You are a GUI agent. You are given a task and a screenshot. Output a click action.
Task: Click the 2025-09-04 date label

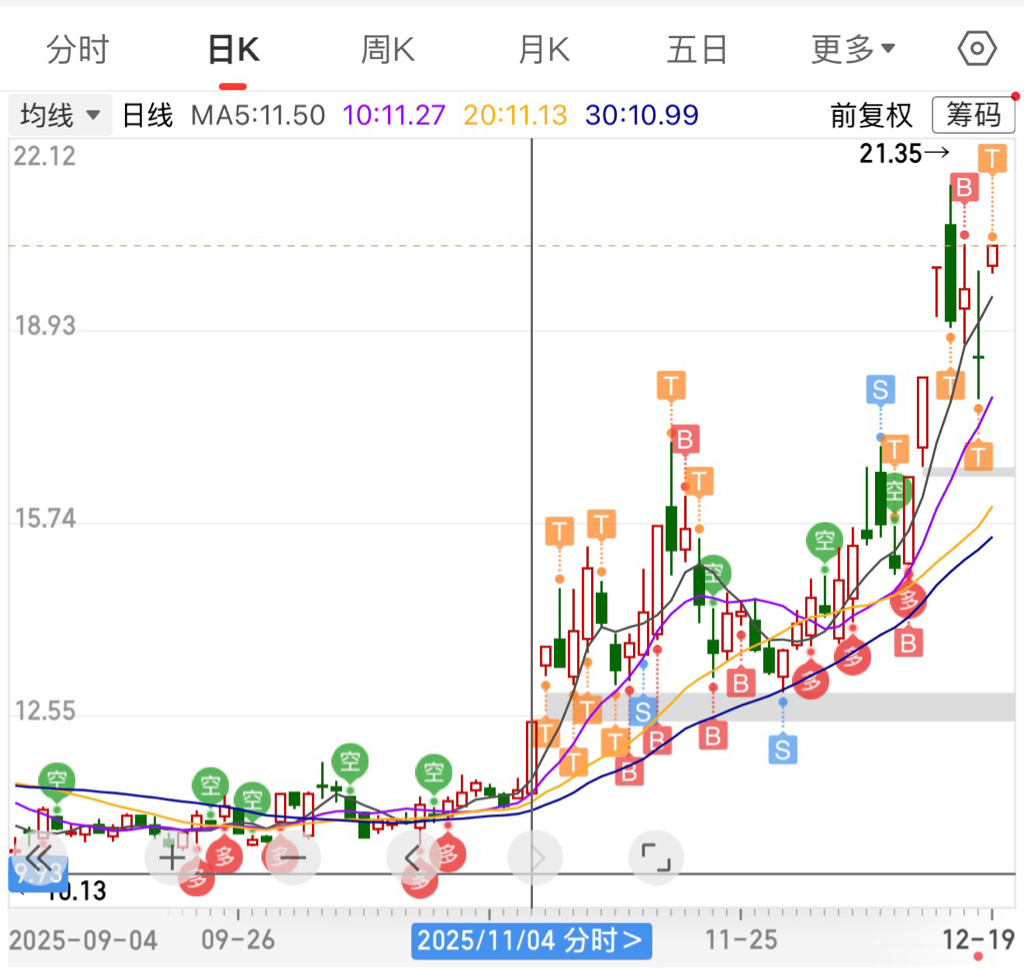[83, 941]
